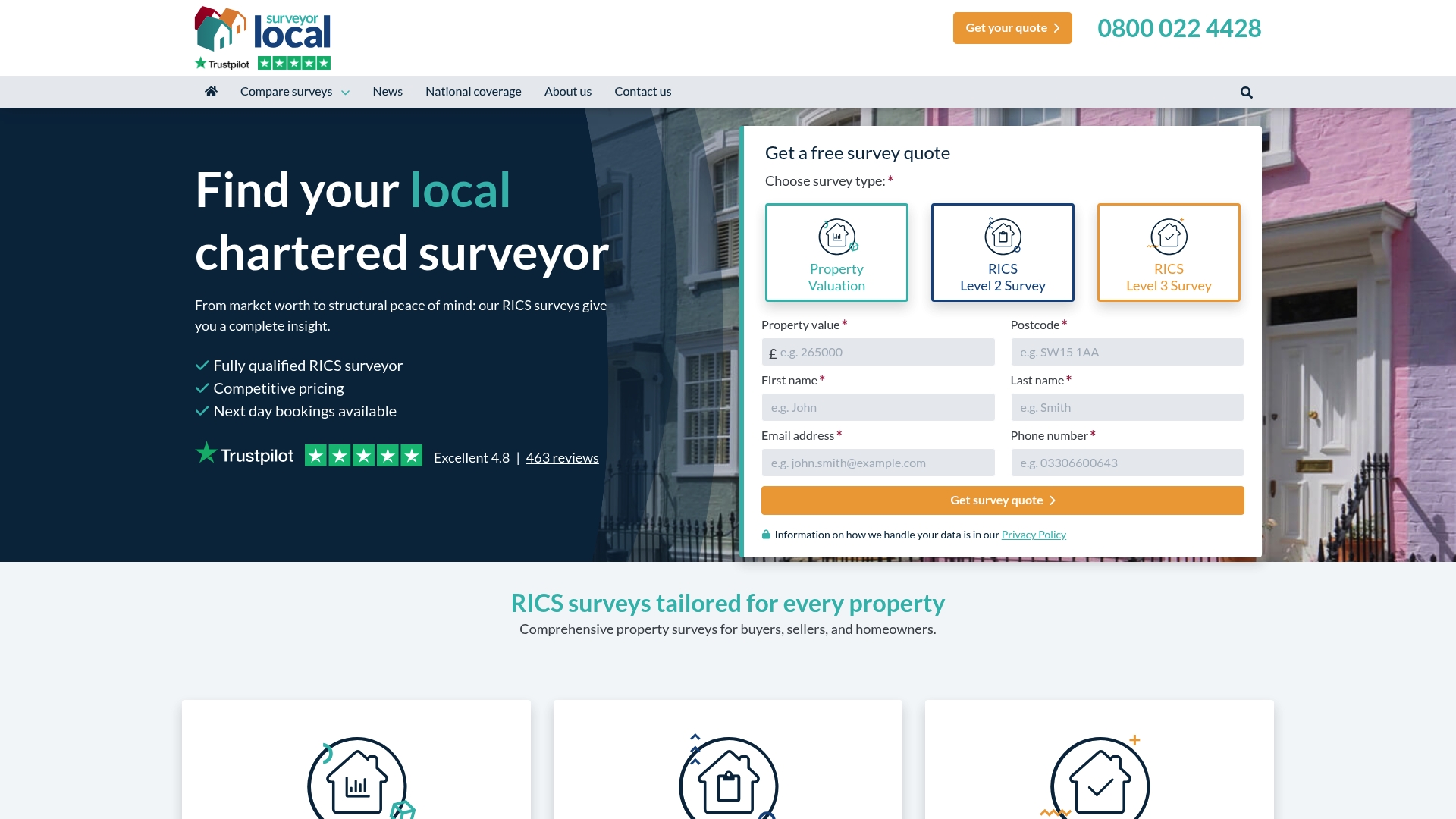
Task: Open the 463 reviews link
Action: pyautogui.click(x=562, y=457)
